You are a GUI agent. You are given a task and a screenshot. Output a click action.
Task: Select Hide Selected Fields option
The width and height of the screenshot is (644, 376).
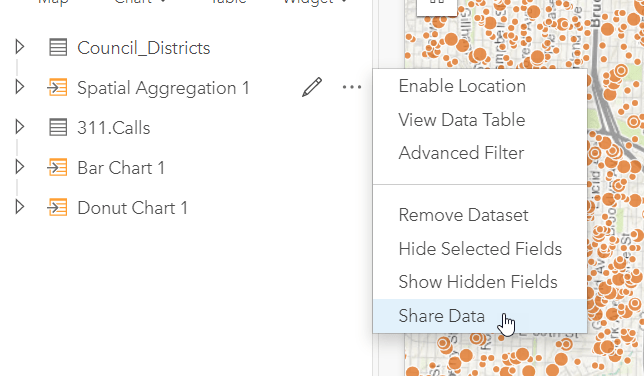pos(480,249)
